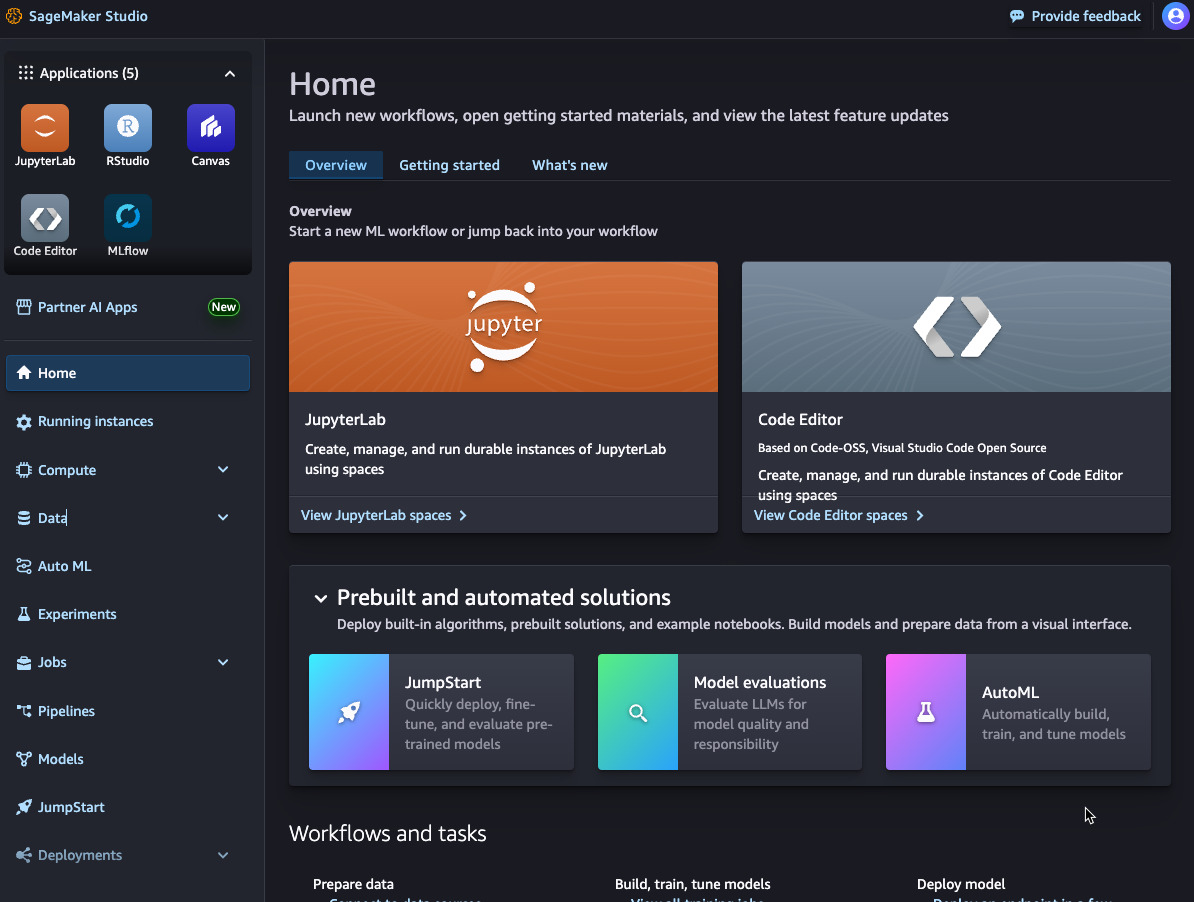
Task: Click View JupyterLab spaces link
Action: coord(384,515)
